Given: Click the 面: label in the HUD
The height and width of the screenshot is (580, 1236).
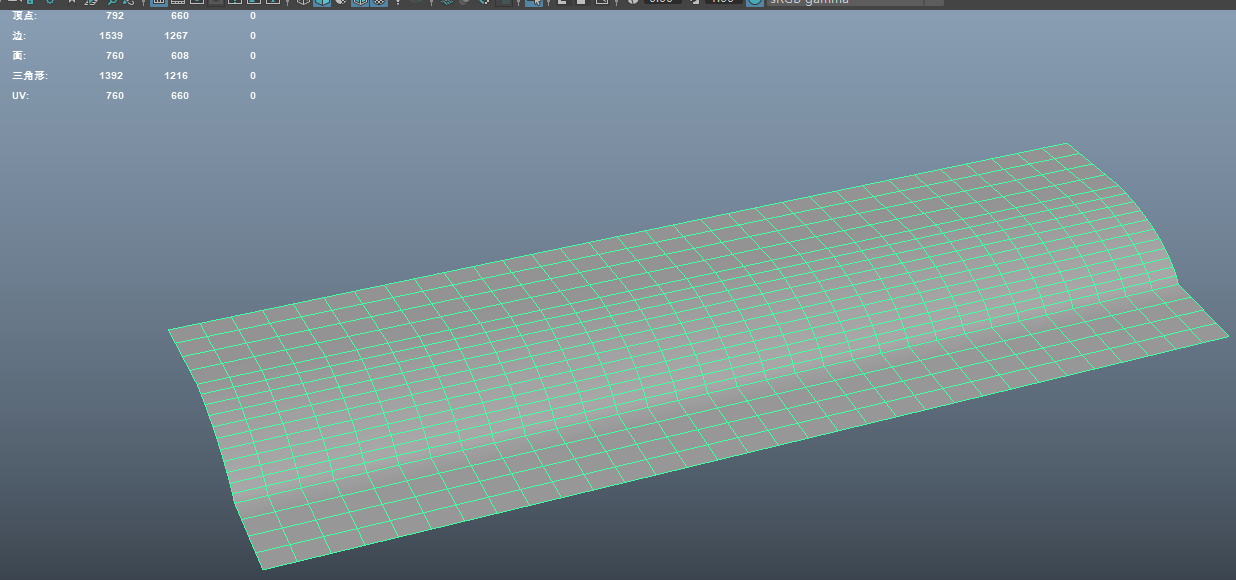Looking at the screenshot, I should [18, 56].
